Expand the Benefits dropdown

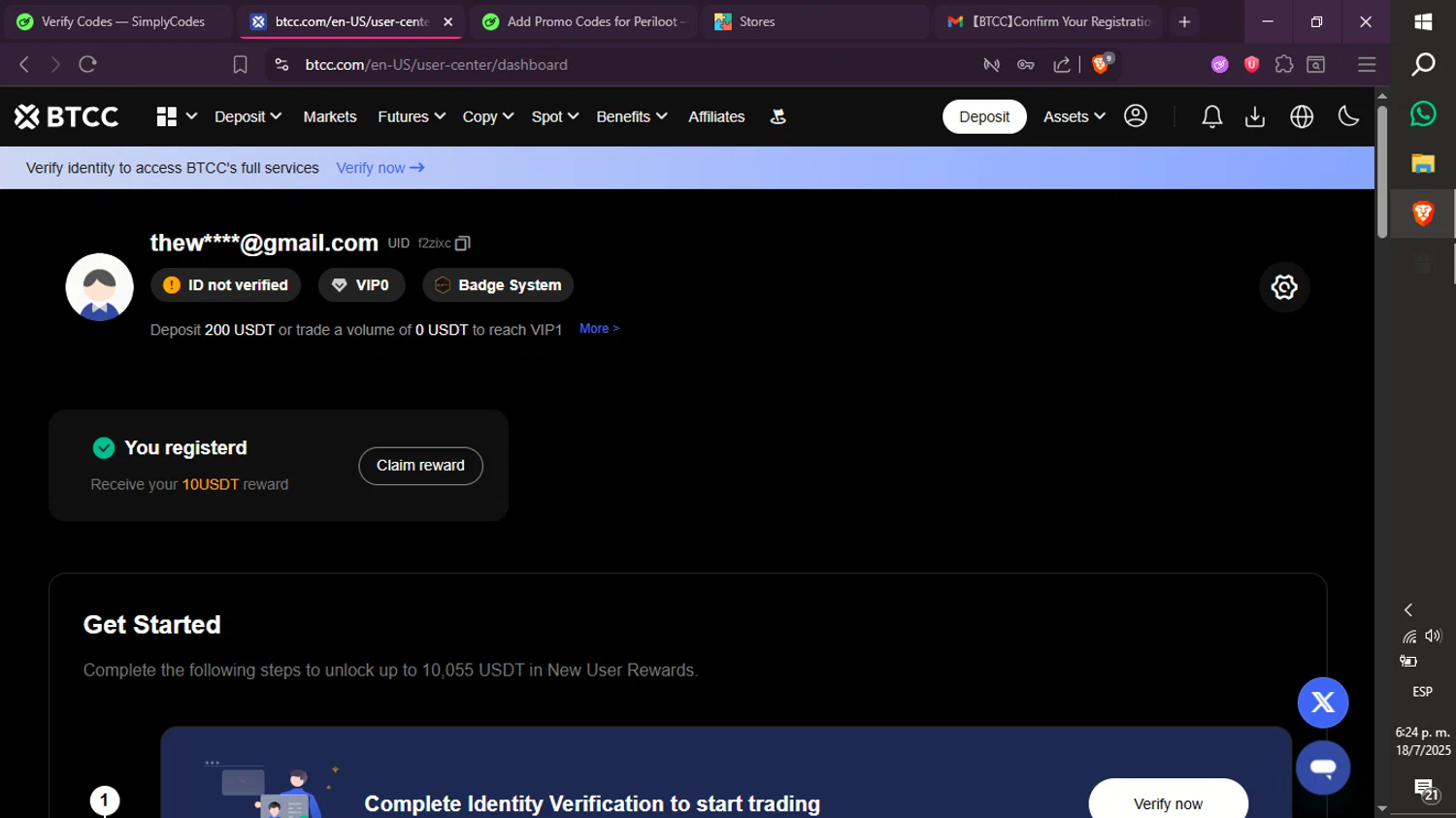[x=632, y=116]
